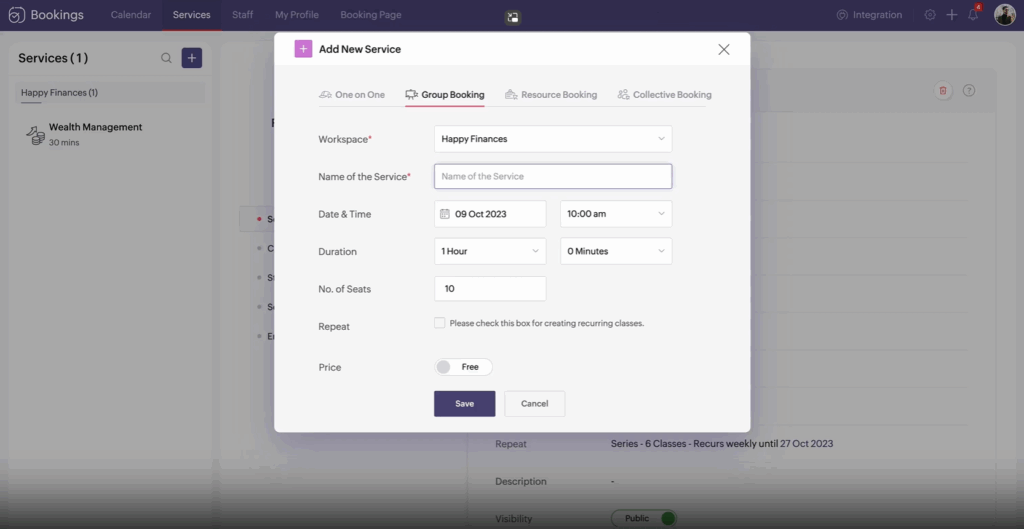Open the notifications bell icon
The width and height of the screenshot is (1024, 529).
[973, 15]
